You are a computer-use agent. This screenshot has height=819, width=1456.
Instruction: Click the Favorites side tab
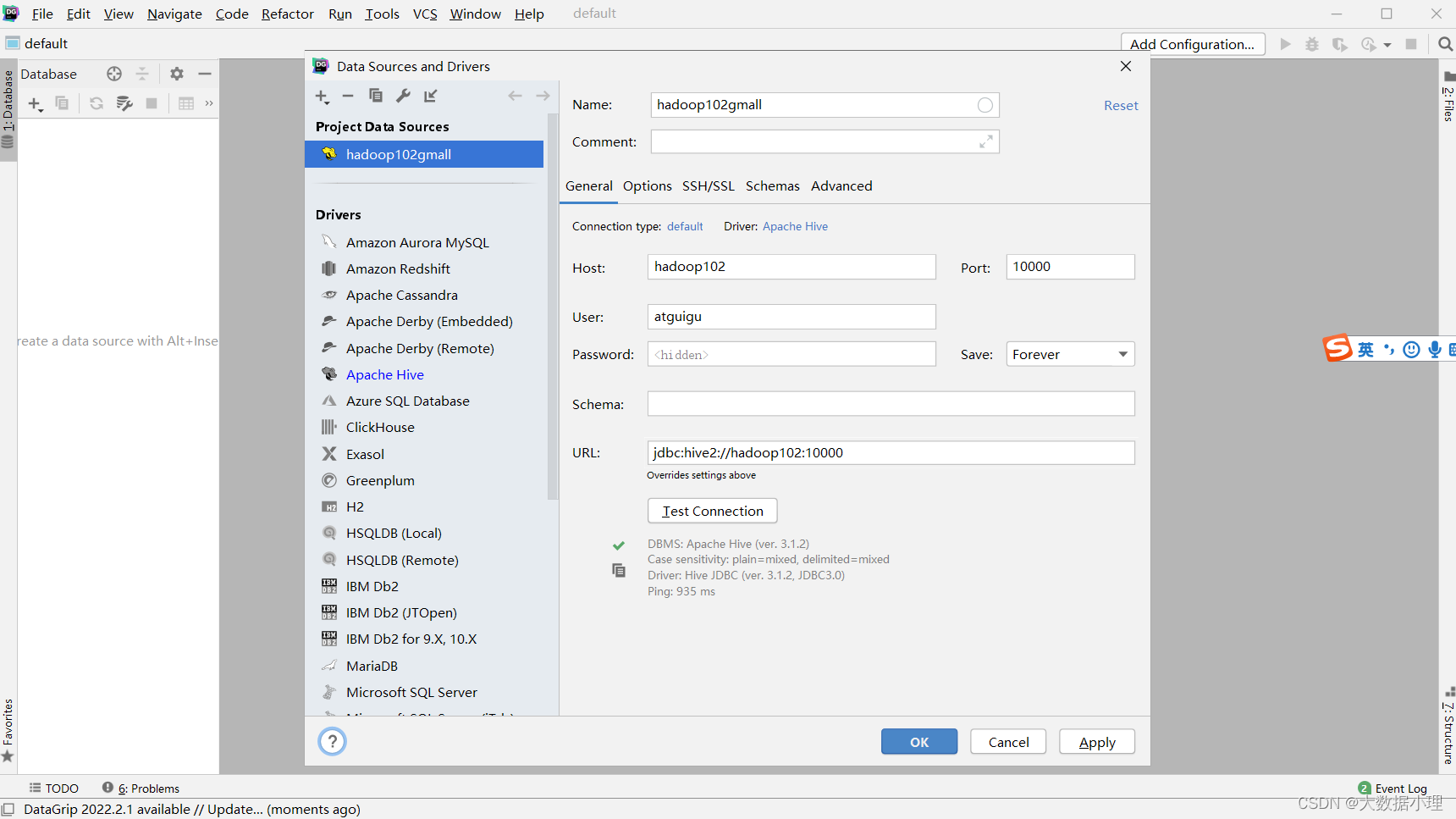tap(8, 730)
